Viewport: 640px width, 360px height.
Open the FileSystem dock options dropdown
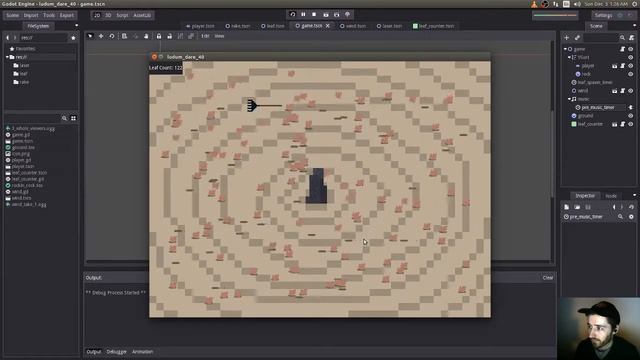76,26
